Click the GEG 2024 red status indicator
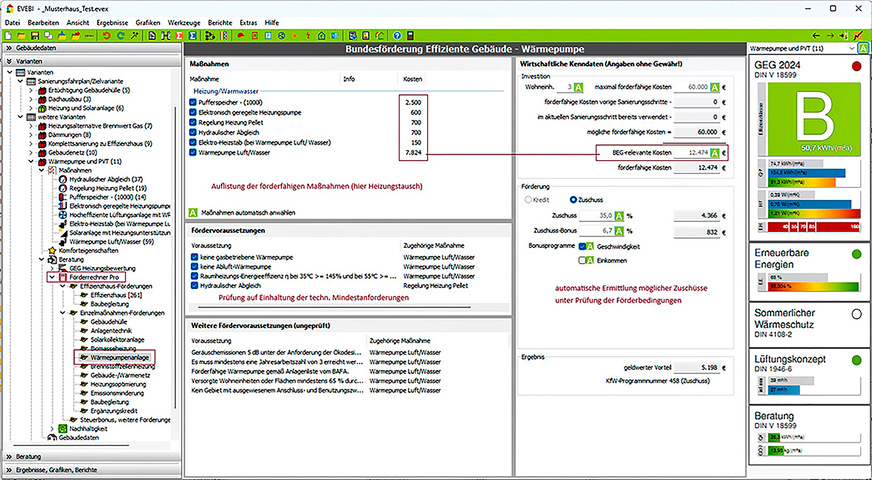 tap(856, 66)
